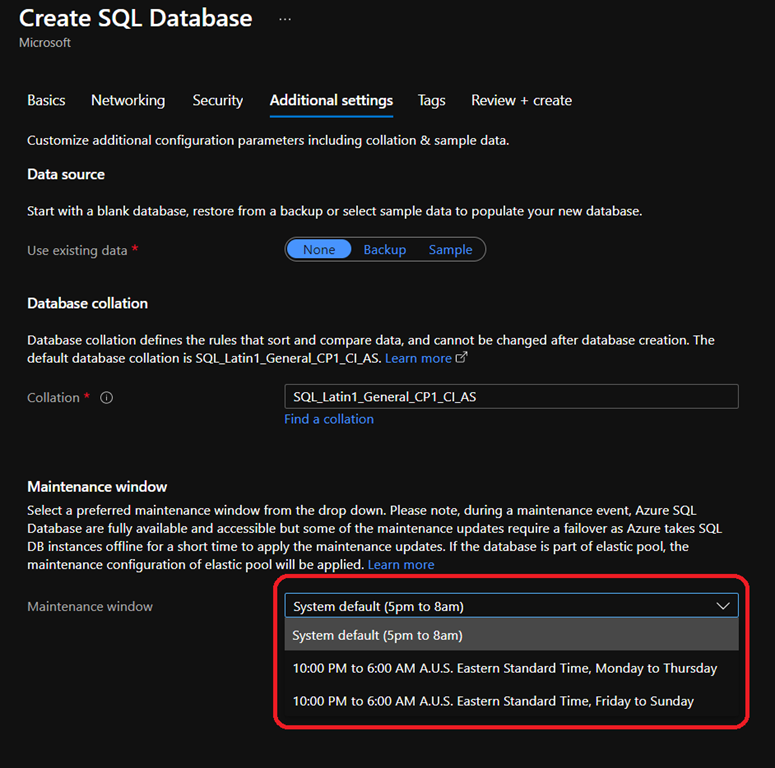Screen dimensions: 775x768
Task: Click into the Collation text field
Action: [x=511, y=397]
